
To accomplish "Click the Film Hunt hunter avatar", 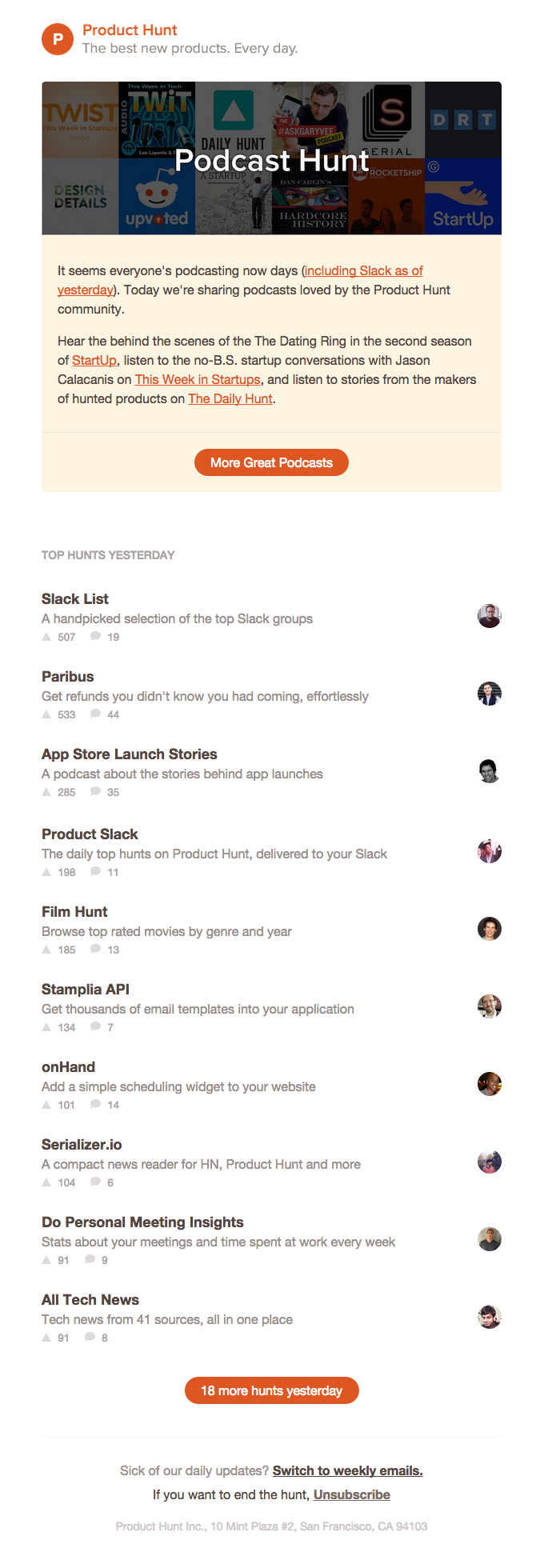I will tap(489, 929).
